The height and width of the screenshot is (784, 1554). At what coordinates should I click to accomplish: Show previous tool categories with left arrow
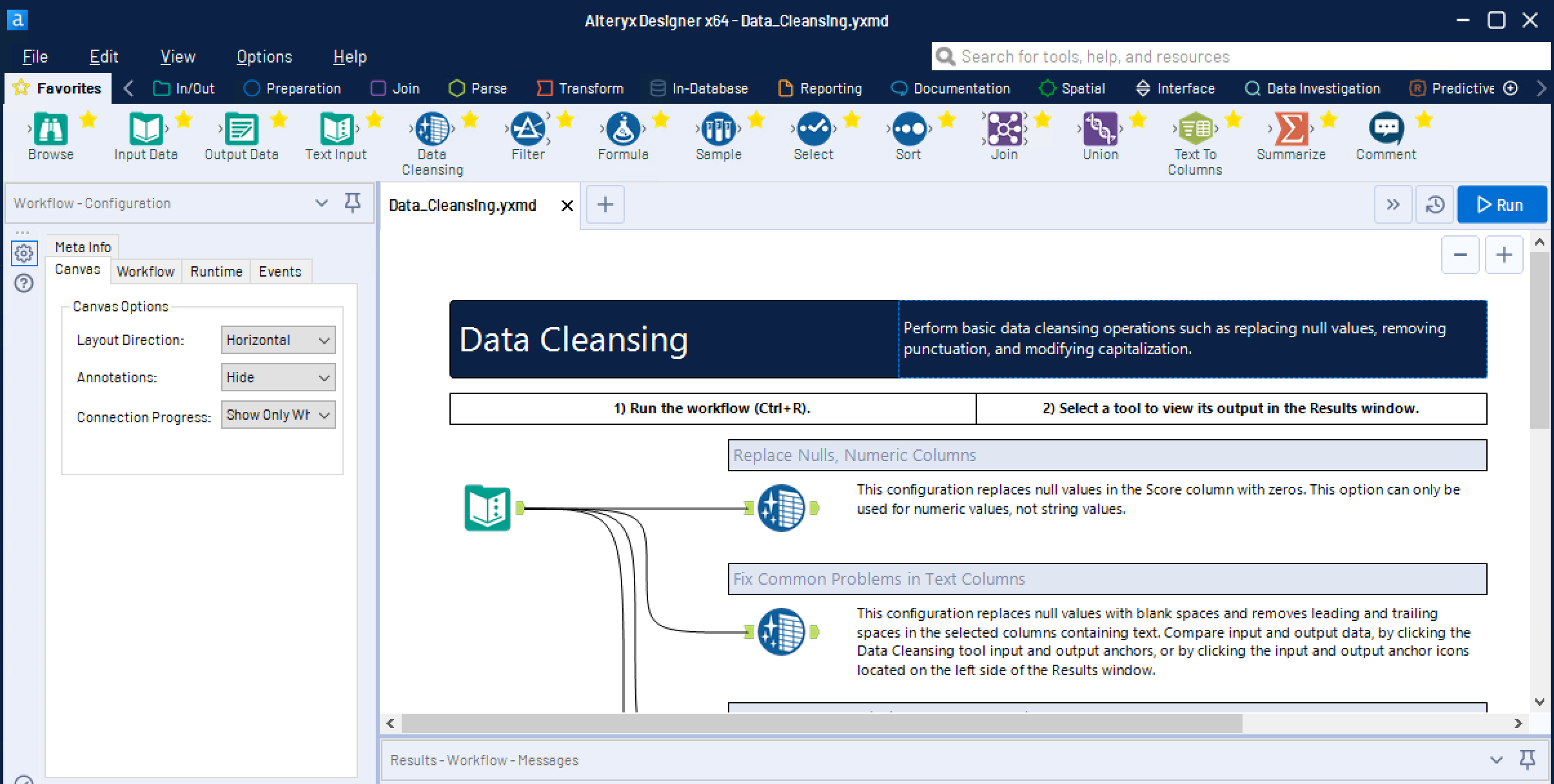128,88
